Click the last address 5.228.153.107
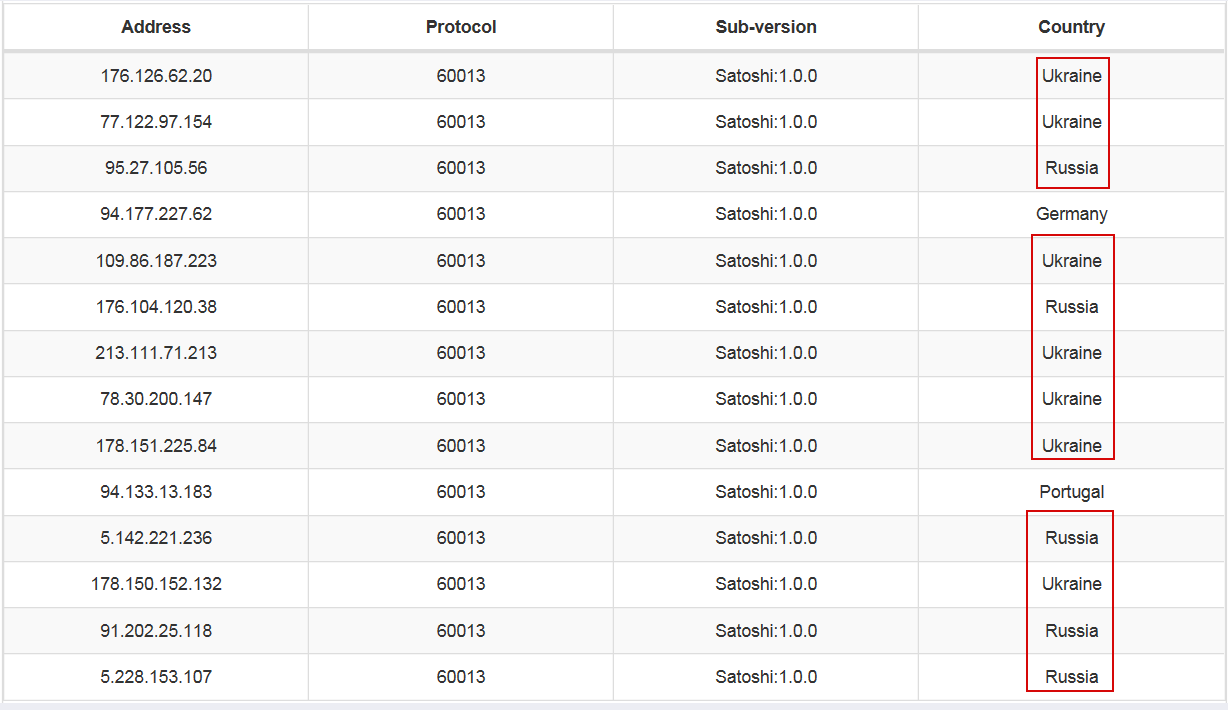The image size is (1228, 710). [156, 677]
